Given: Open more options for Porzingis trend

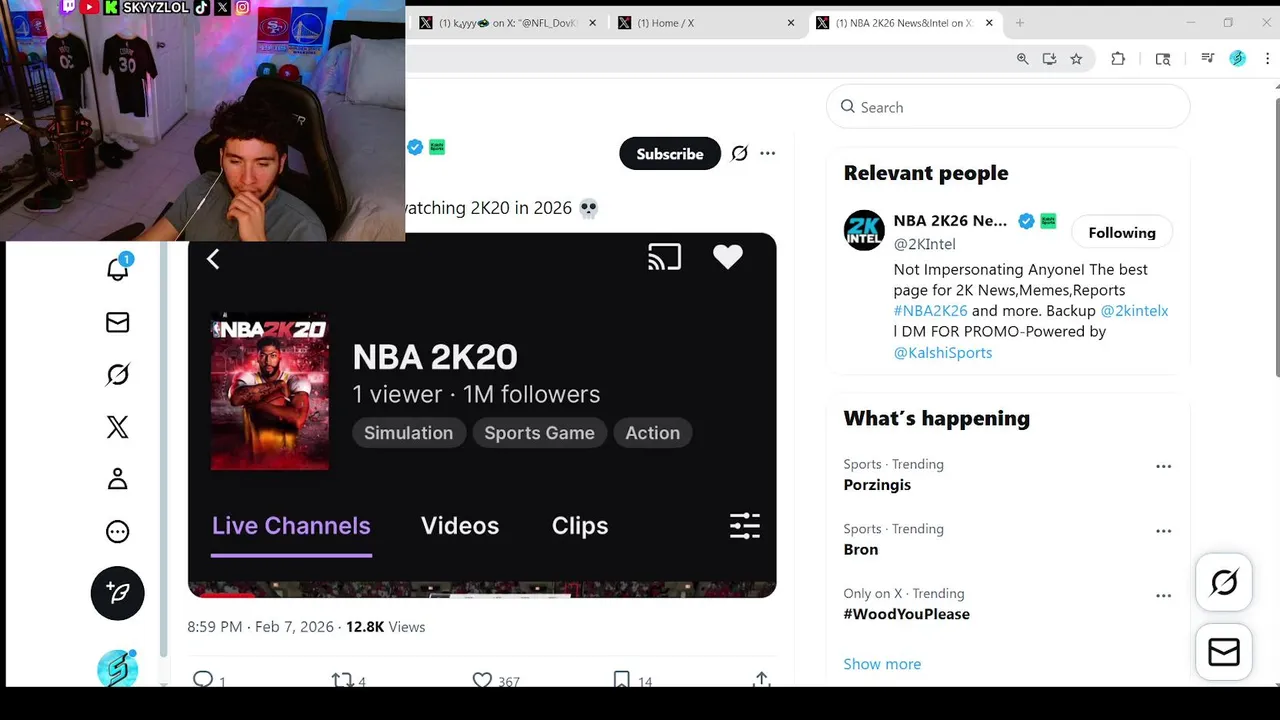Looking at the screenshot, I should [1163, 466].
